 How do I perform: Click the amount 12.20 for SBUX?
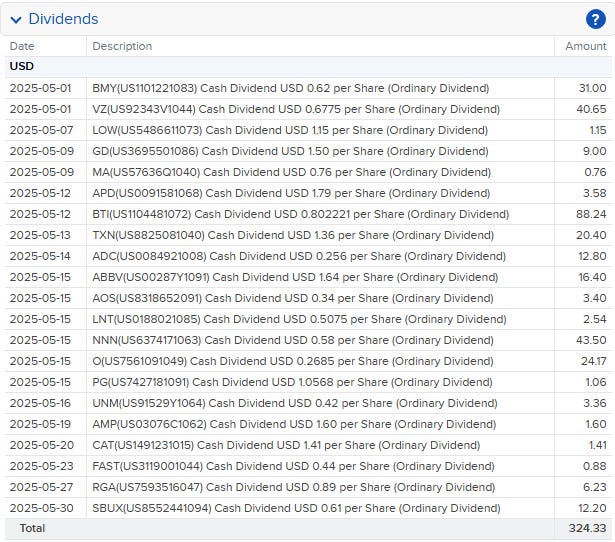point(592,508)
